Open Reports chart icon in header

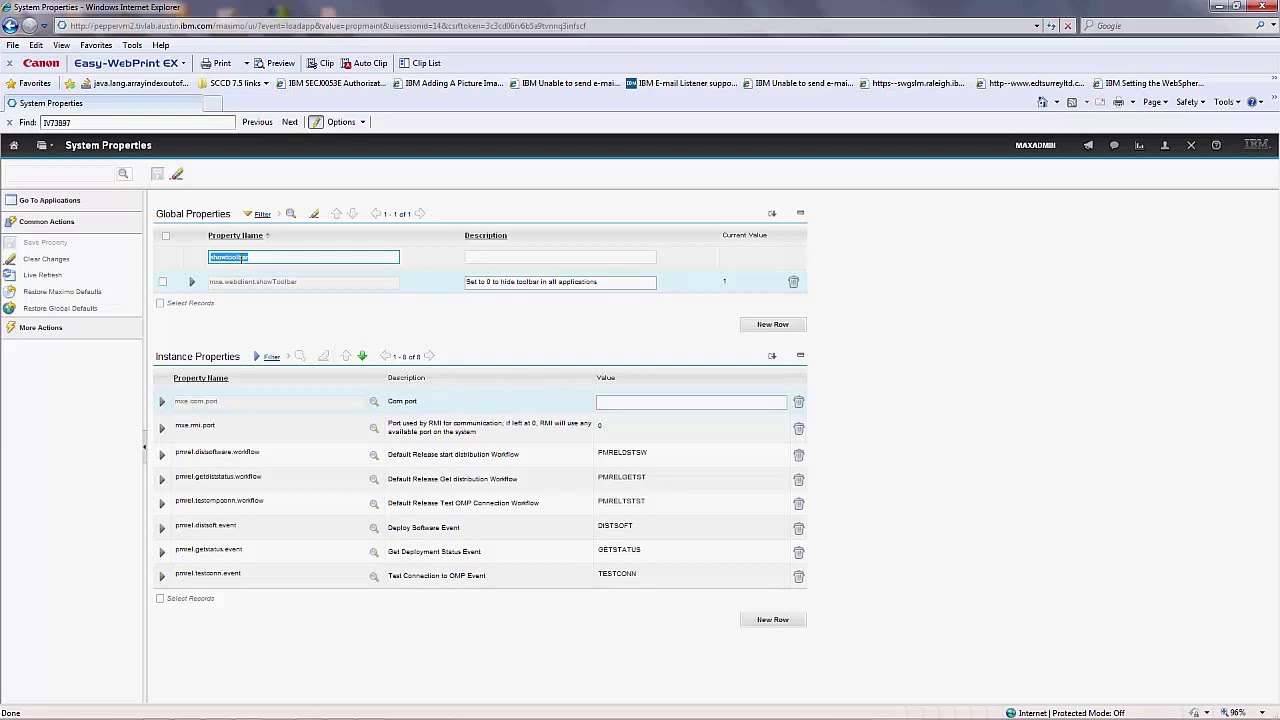point(1139,145)
